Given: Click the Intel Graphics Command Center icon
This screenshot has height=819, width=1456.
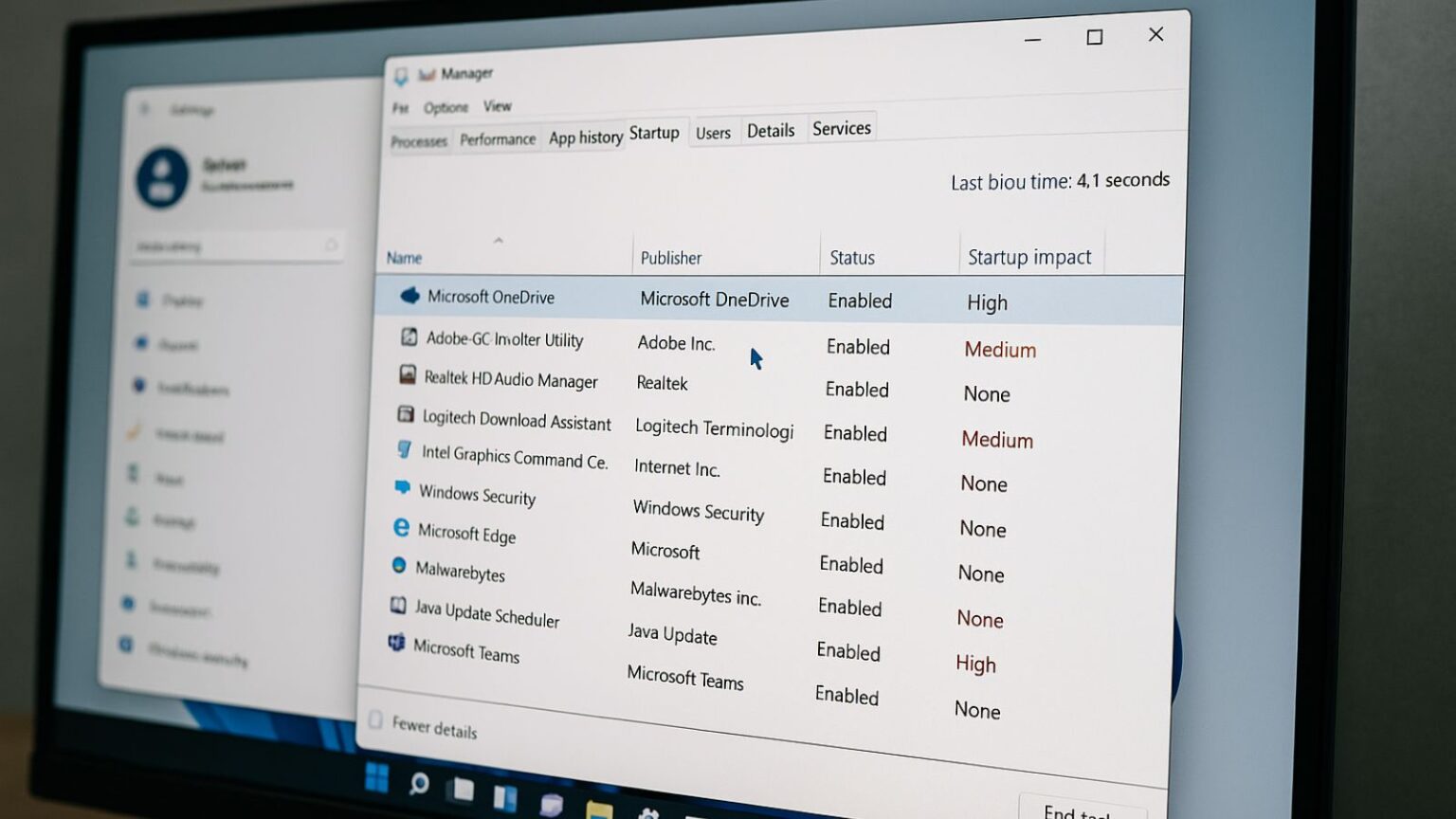Looking at the screenshot, I should tap(405, 449).
